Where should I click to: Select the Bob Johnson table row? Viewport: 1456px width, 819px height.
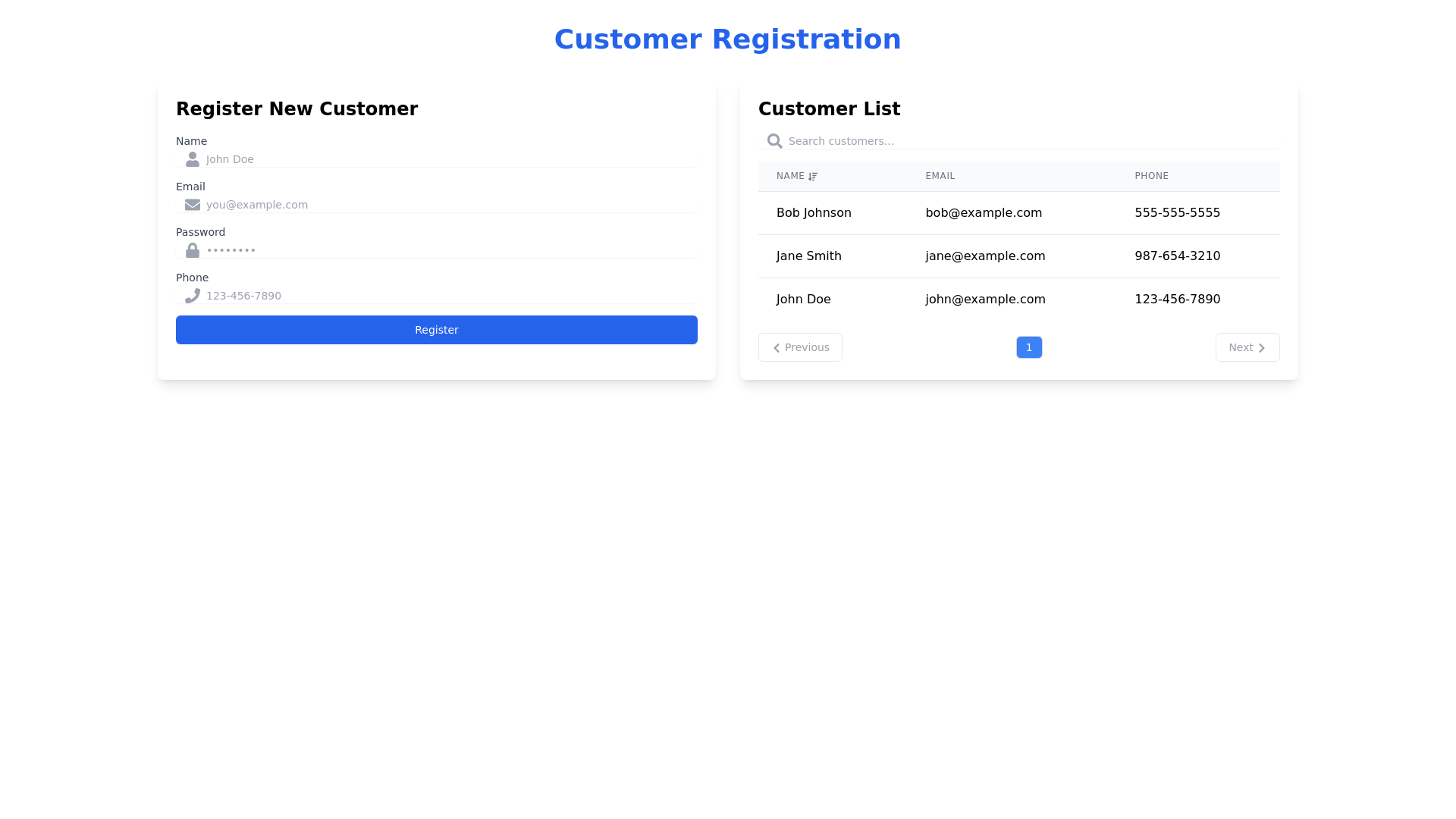1018,213
